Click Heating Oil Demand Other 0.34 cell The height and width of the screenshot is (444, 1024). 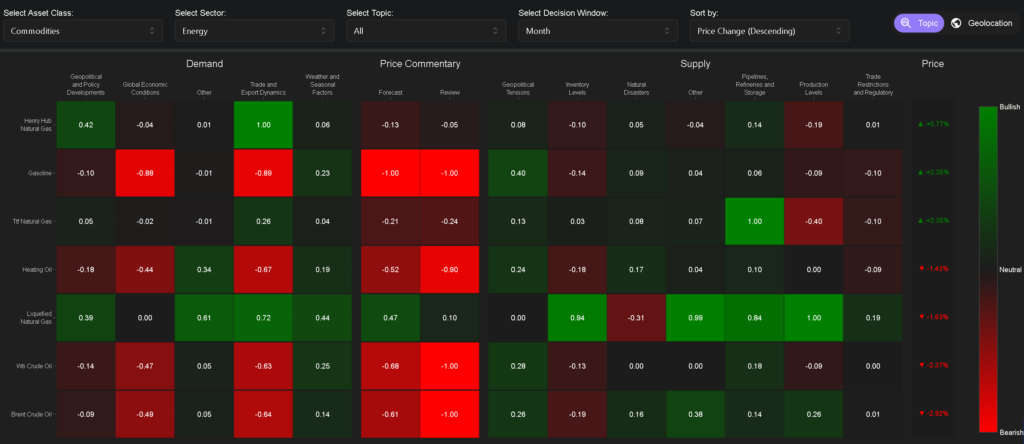pos(204,269)
